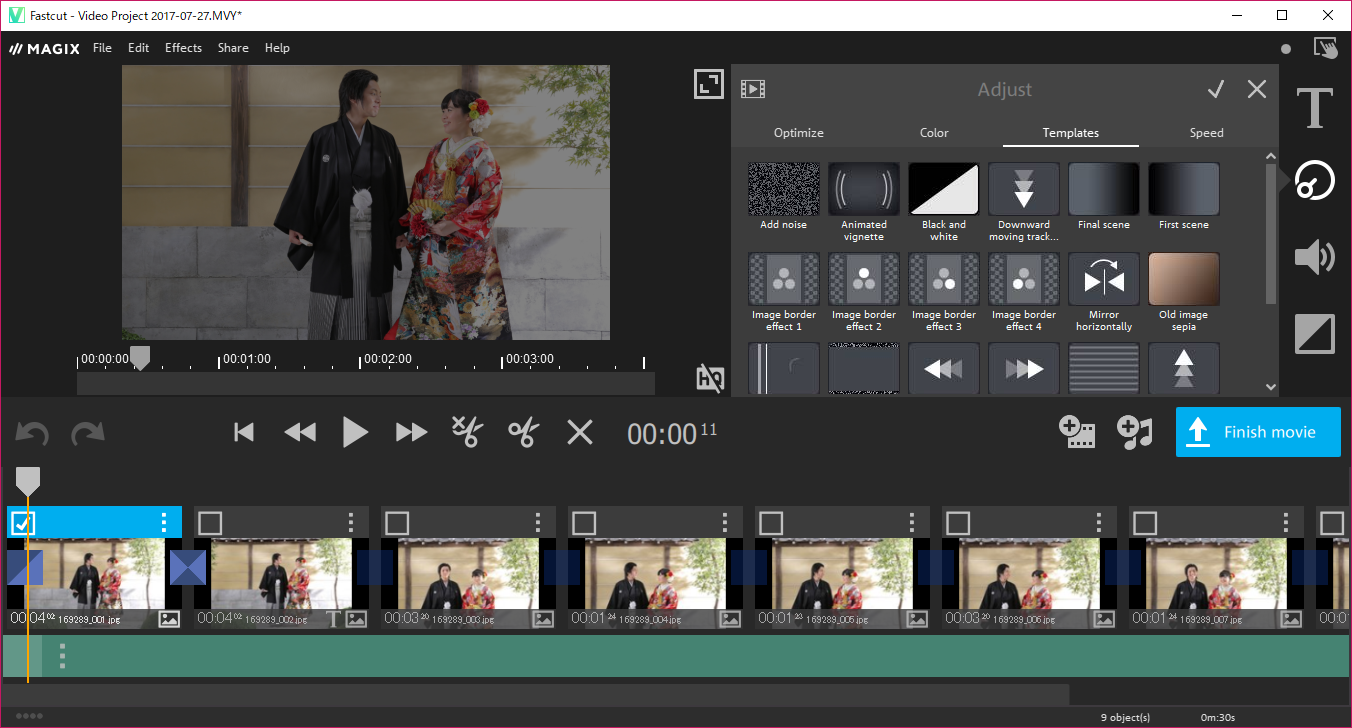Check the 169289_003.jpg clip checkbox
The image size is (1352, 728).
397,523
